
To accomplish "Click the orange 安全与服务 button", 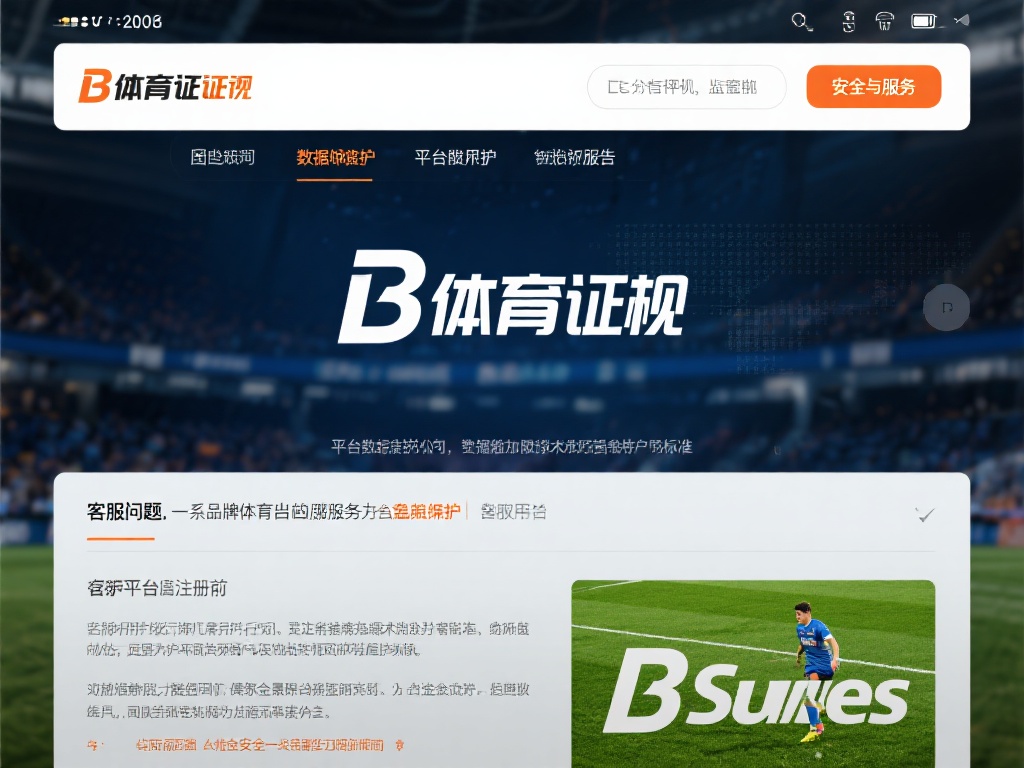I will (873, 86).
